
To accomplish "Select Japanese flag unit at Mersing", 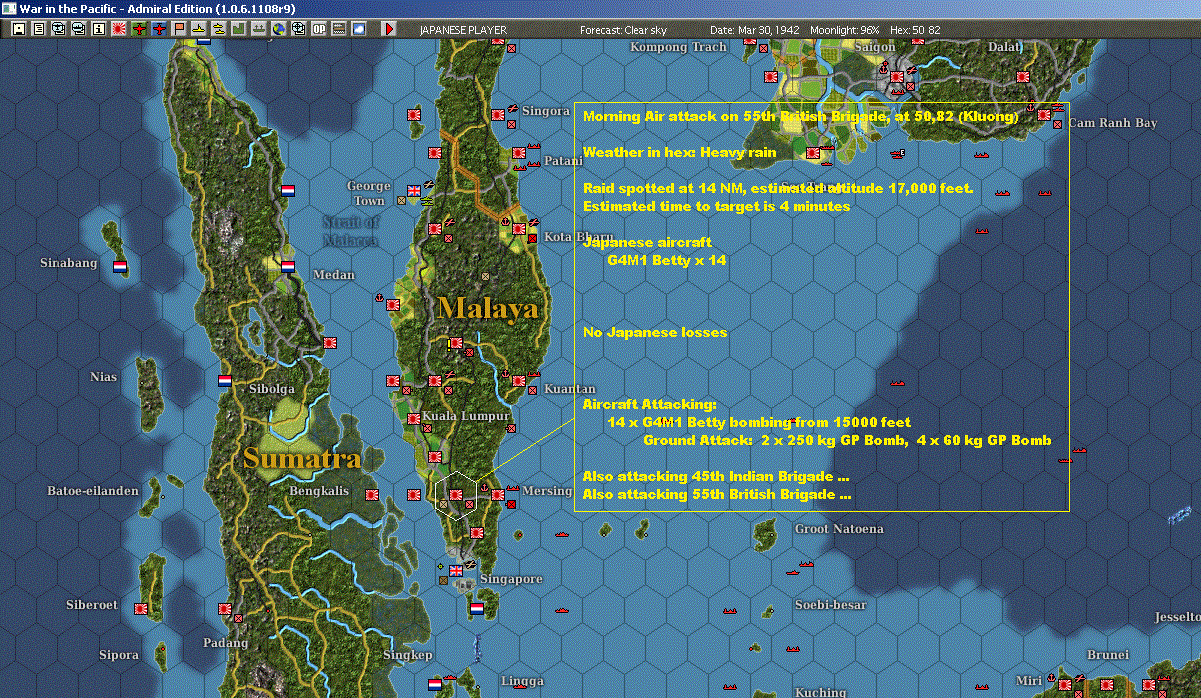I will 498,494.
